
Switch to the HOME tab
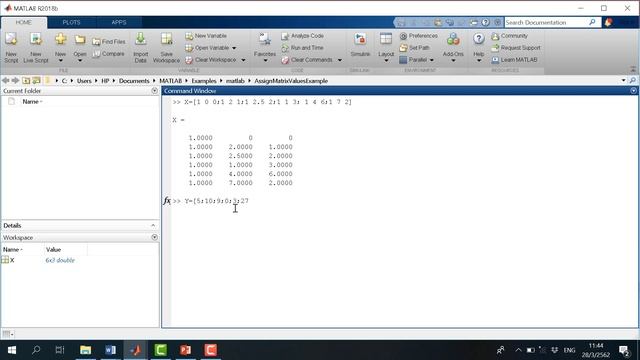(24, 22)
